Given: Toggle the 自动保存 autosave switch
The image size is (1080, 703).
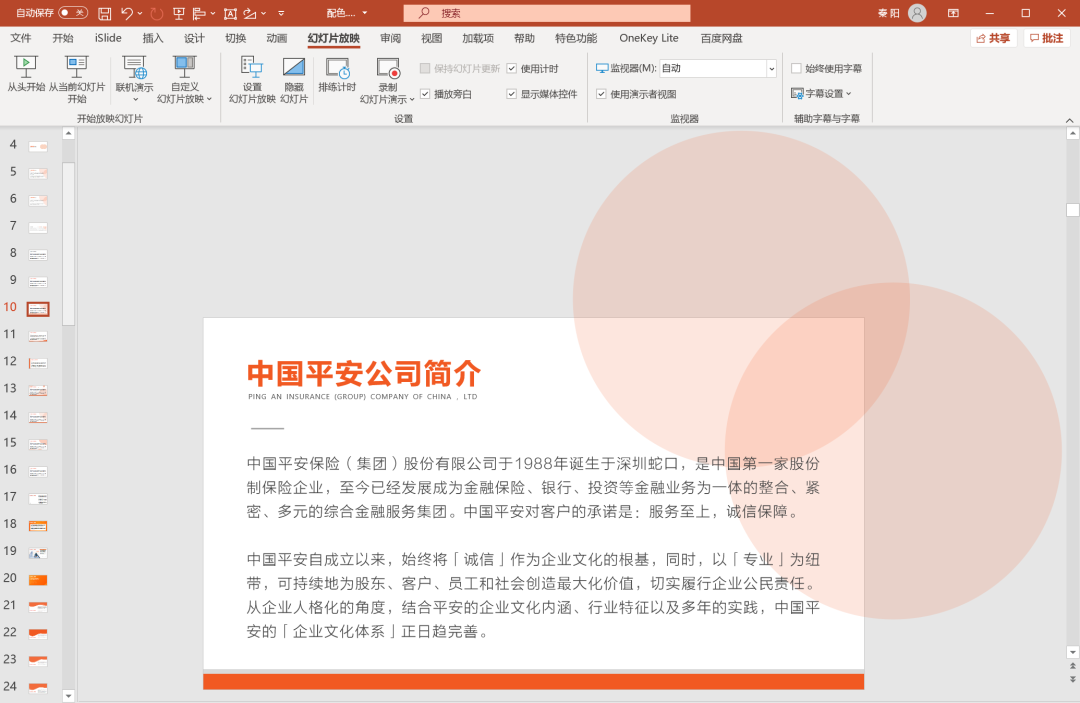Looking at the screenshot, I should click(x=73, y=12).
